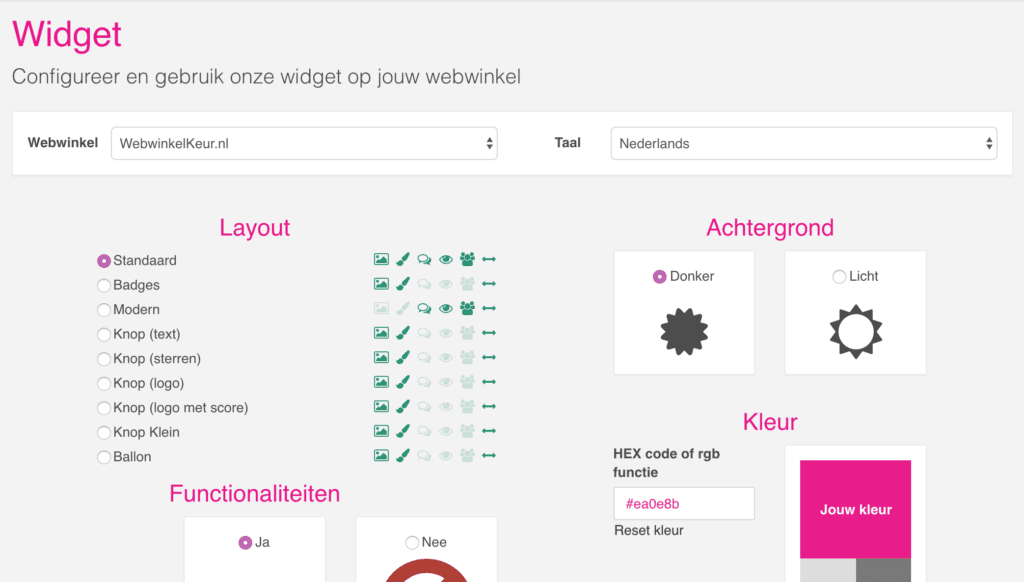
Task: Click the comments icon in the Modern row
Action: coord(424,309)
